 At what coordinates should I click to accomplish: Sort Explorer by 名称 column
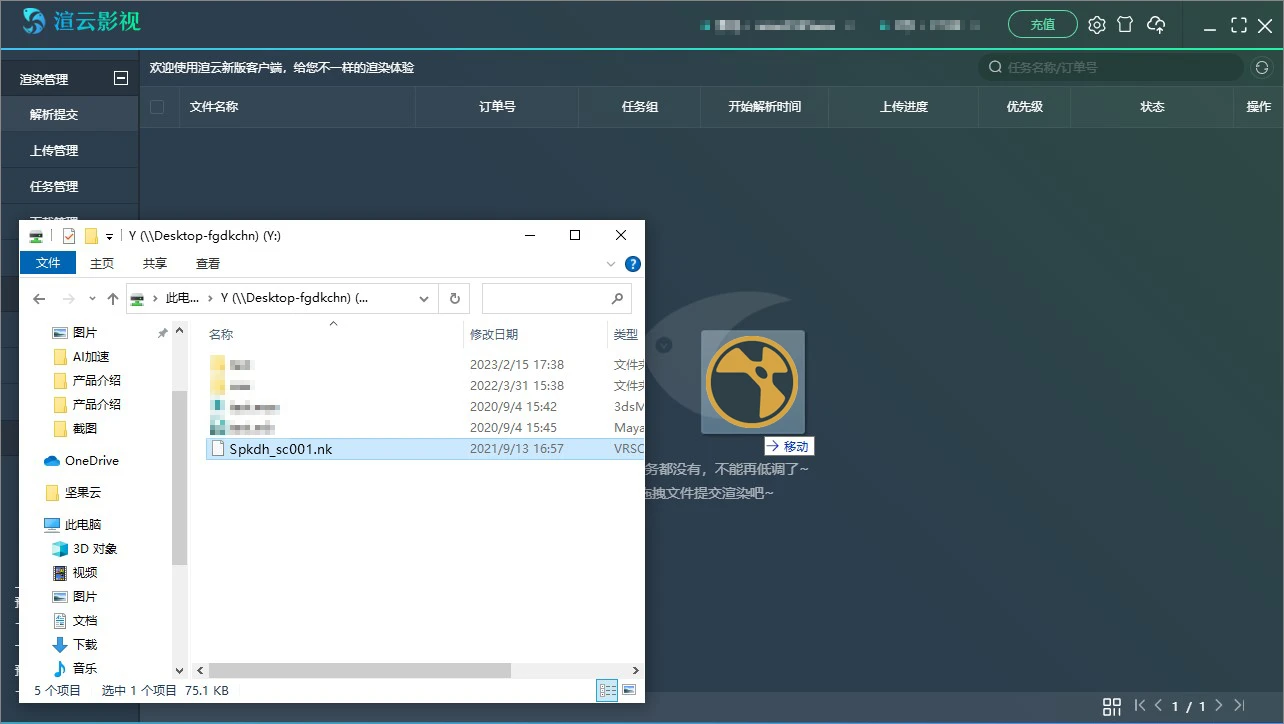click(x=221, y=335)
